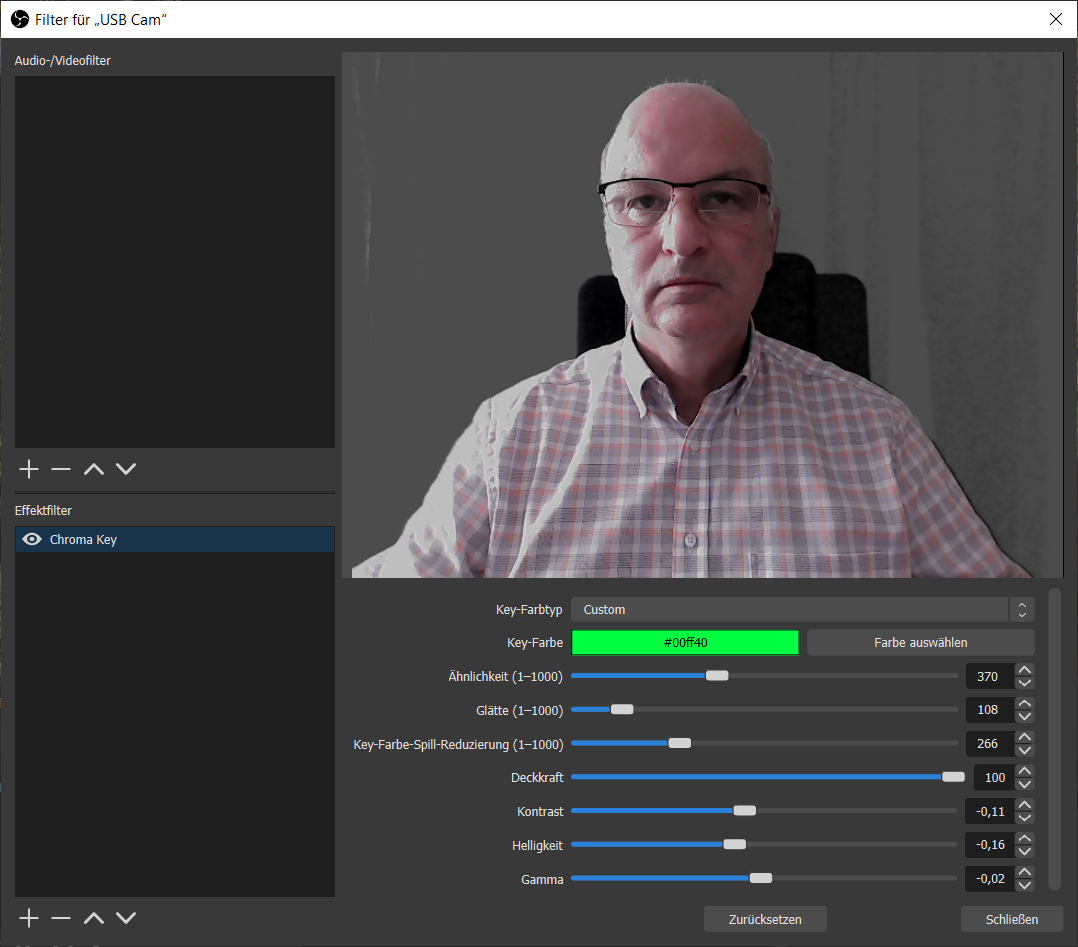Click the Farbe auswählen button
This screenshot has height=947, width=1078.
pos(920,643)
